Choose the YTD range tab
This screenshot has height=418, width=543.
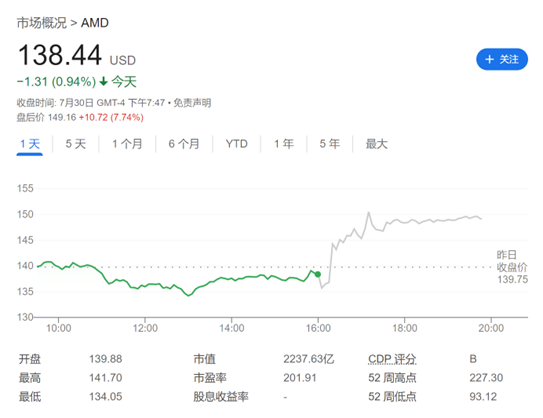(237, 144)
